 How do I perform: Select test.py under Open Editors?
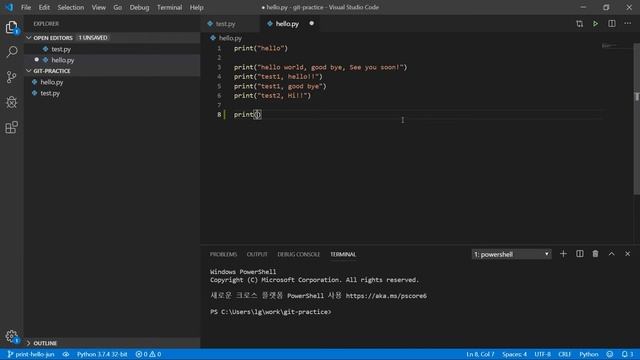click(x=112, y=49)
